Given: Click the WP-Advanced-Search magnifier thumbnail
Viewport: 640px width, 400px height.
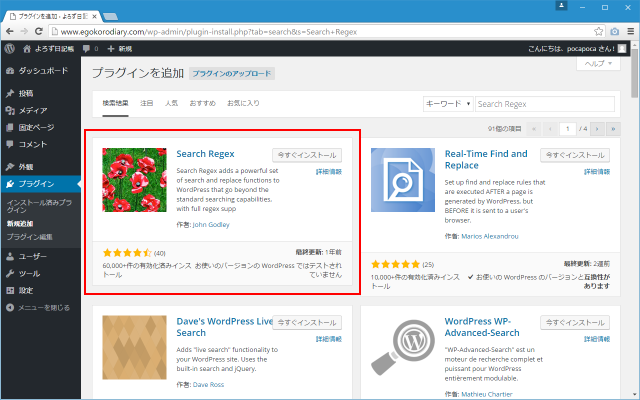Looking at the screenshot, I should (403, 347).
